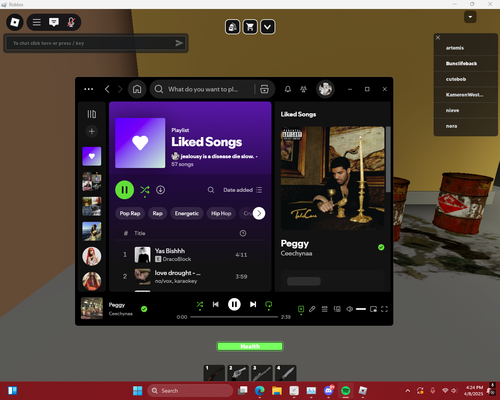
Task: Open Connect to a device
Action: [x=337, y=309]
